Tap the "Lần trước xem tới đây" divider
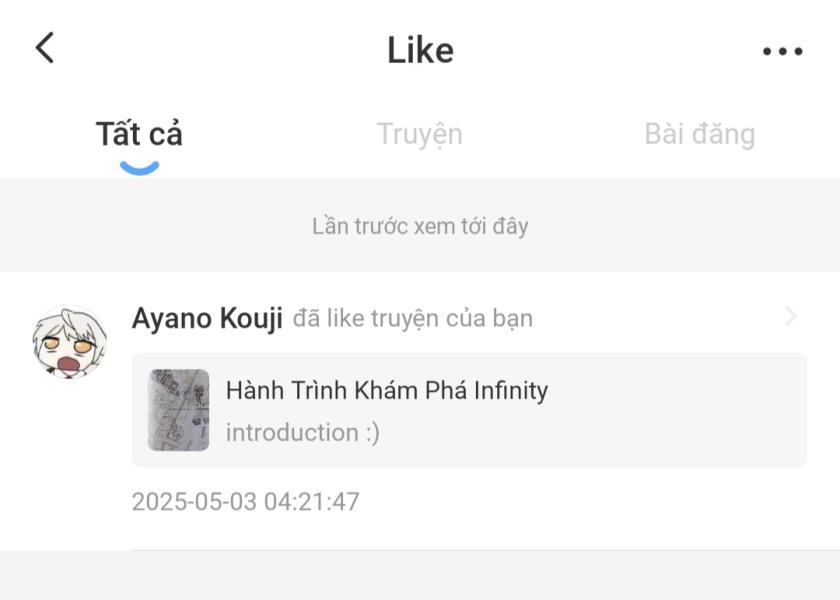This screenshot has height=600, width=840. [419, 226]
